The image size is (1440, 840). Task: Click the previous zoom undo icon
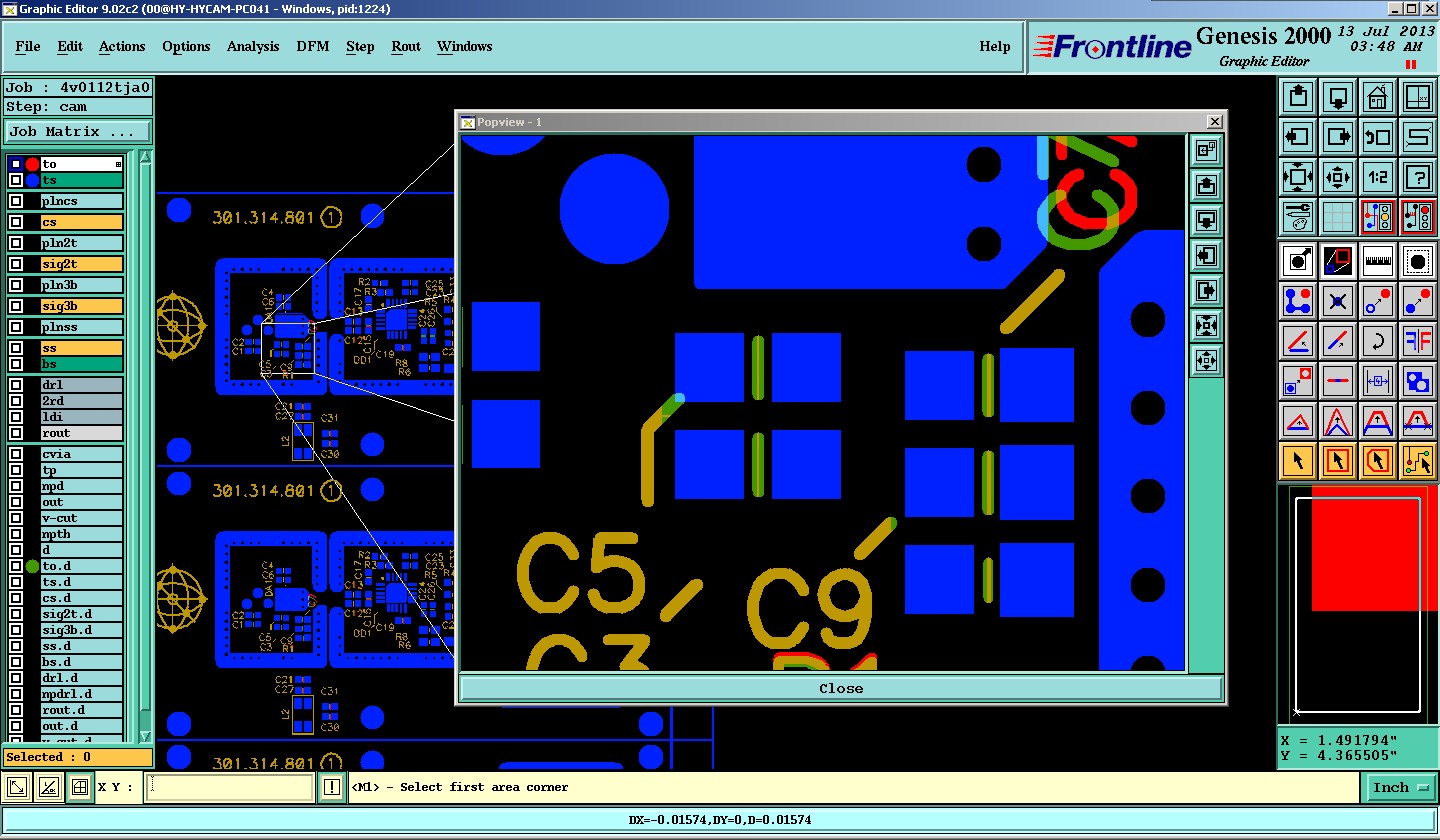tap(1378, 137)
